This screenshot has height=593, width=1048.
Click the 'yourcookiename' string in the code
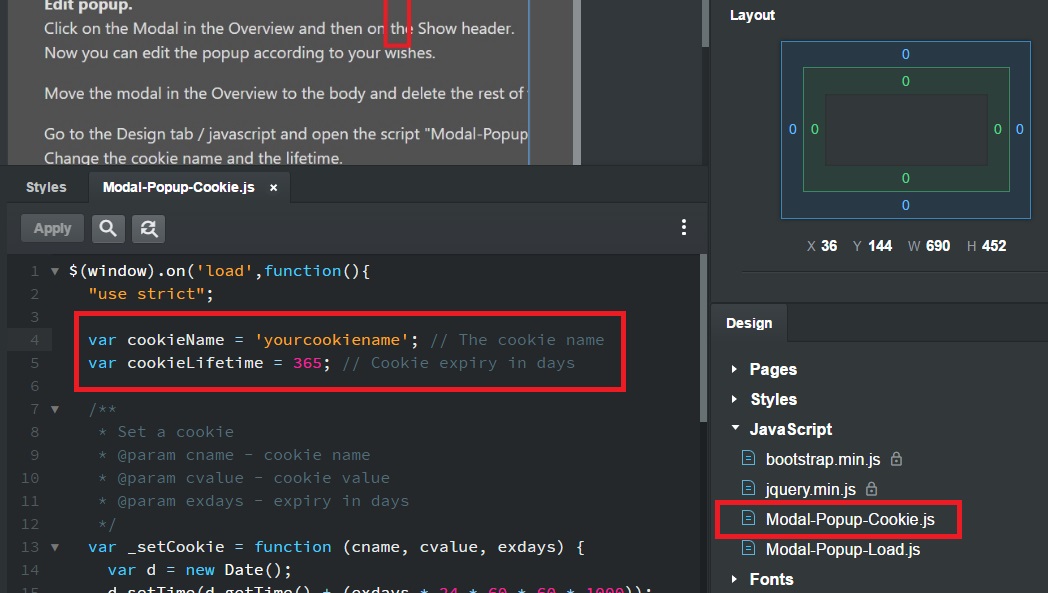point(332,340)
